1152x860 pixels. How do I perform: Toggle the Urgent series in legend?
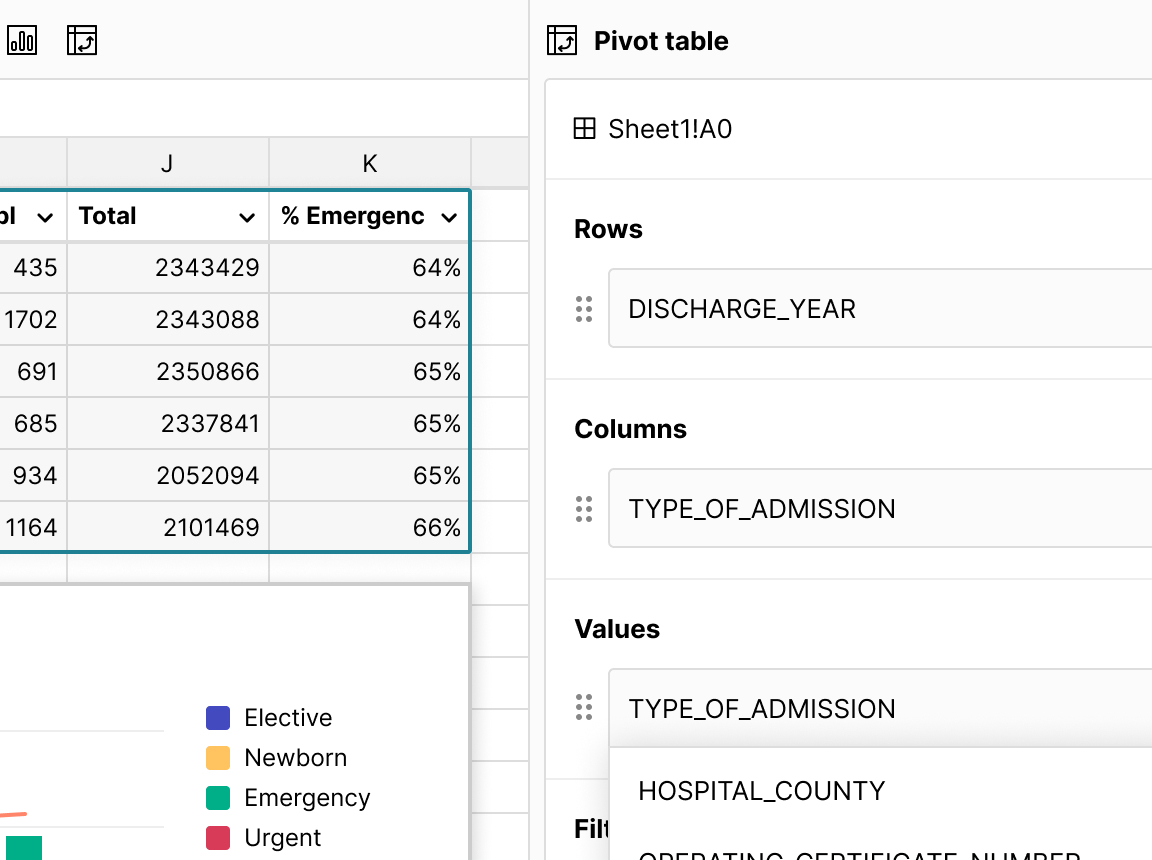pos(283,838)
